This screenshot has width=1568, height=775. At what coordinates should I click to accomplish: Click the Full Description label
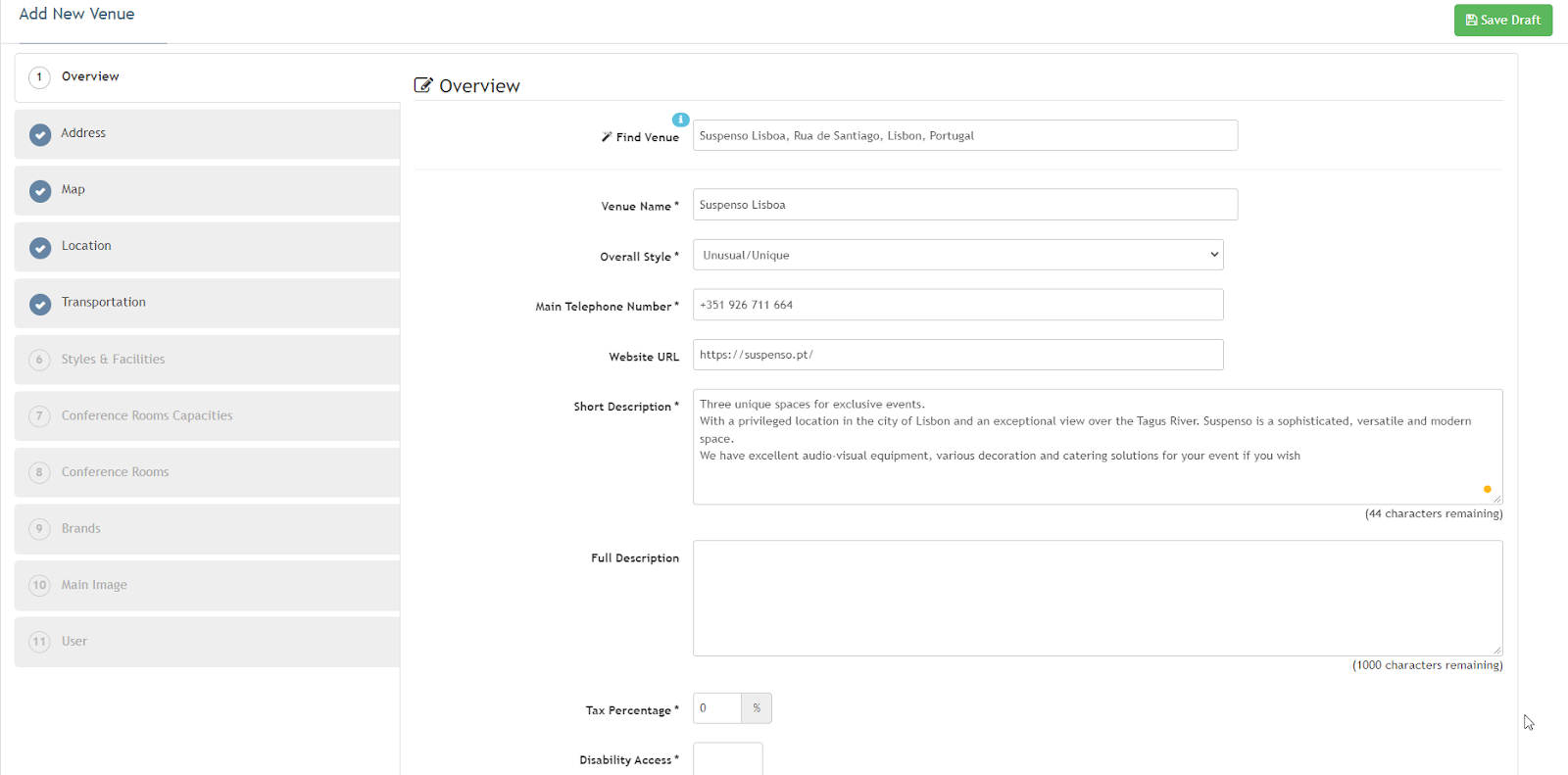[x=635, y=558]
